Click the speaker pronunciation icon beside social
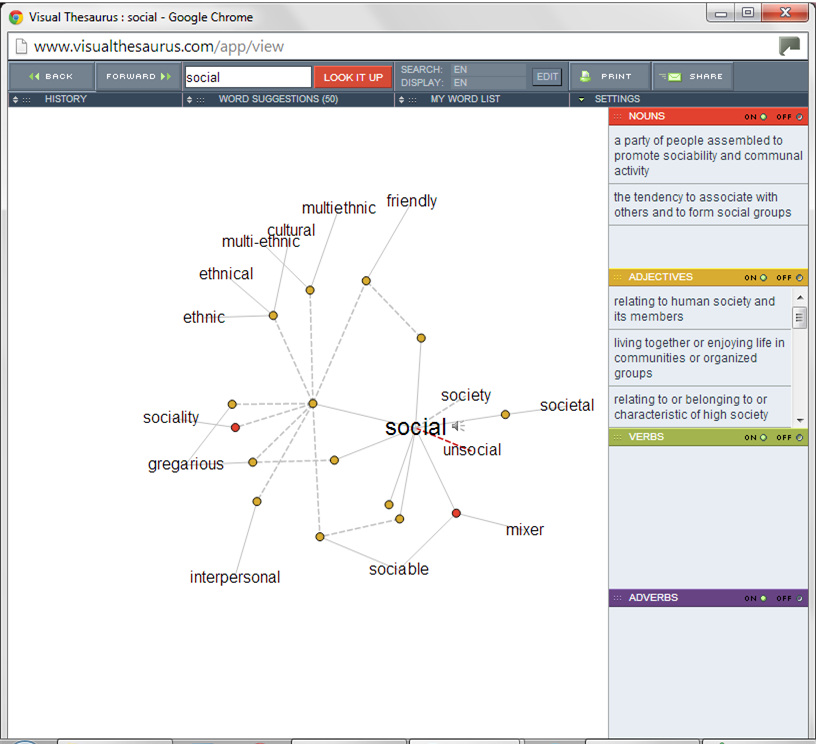 [x=458, y=426]
